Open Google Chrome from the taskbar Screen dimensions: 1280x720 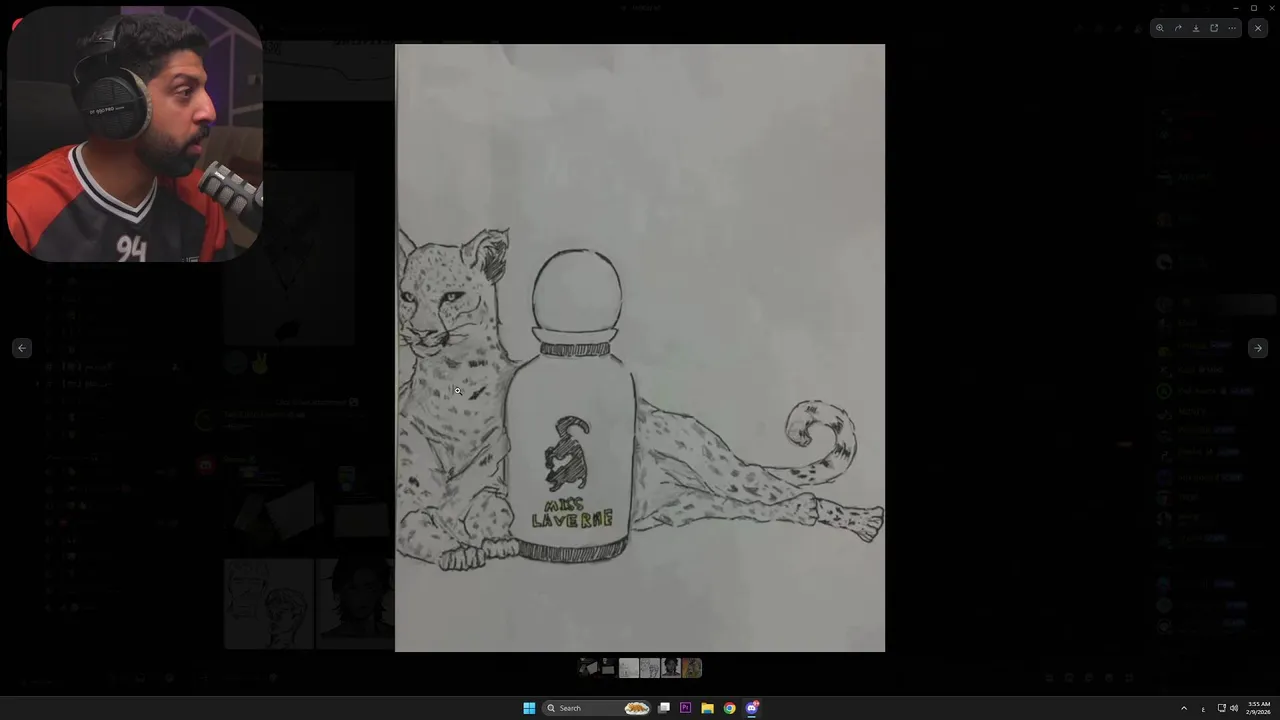pos(729,708)
